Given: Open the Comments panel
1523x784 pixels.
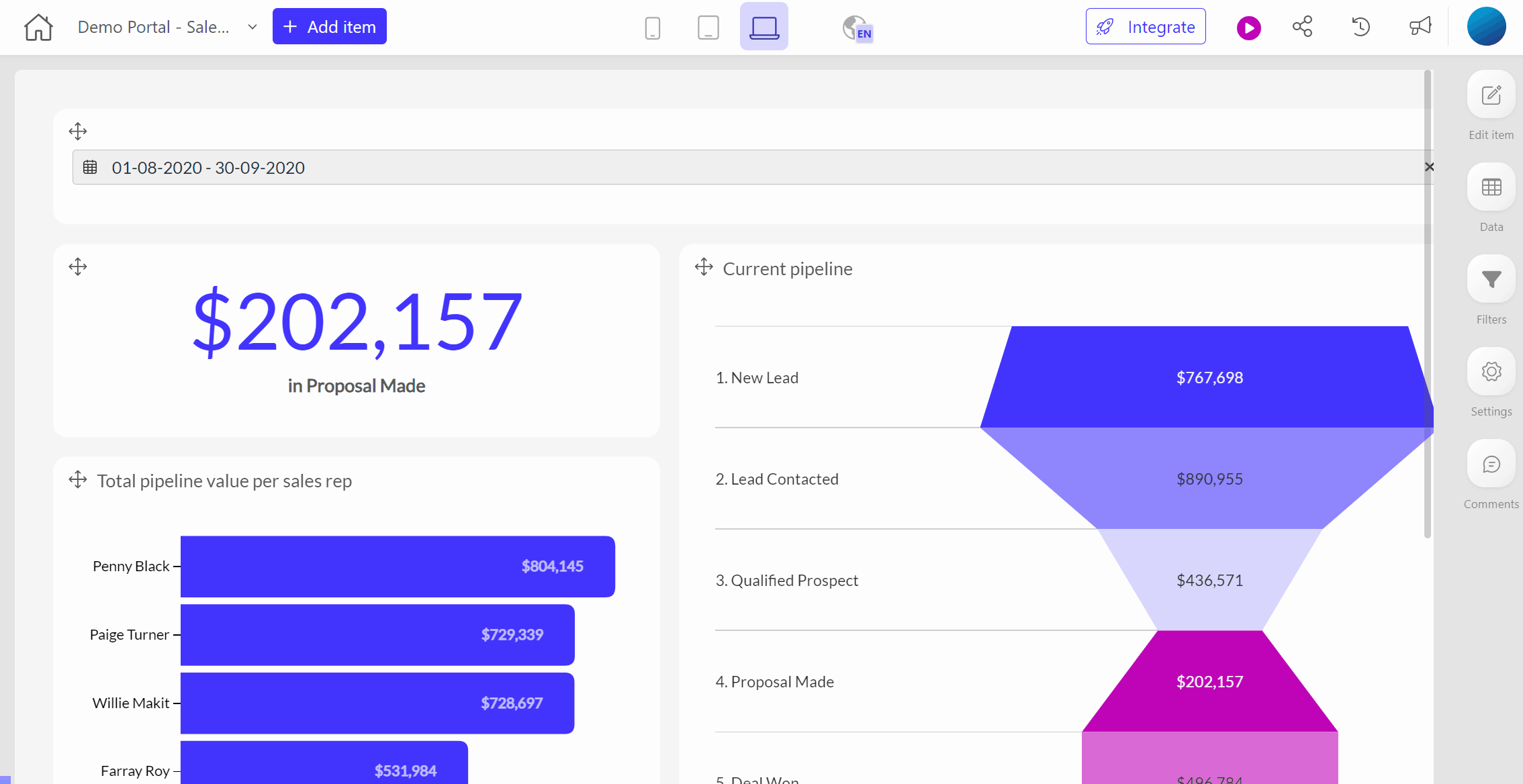Looking at the screenshot, I should (1491, 464).
